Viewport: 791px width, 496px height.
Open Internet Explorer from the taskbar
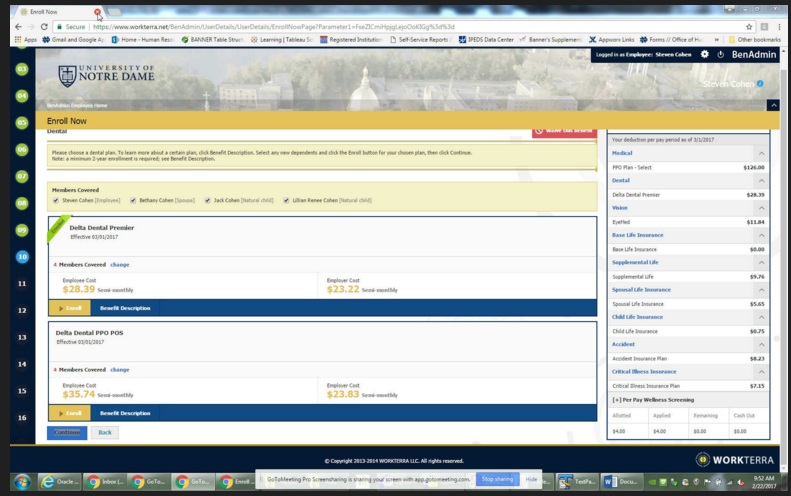46,481
